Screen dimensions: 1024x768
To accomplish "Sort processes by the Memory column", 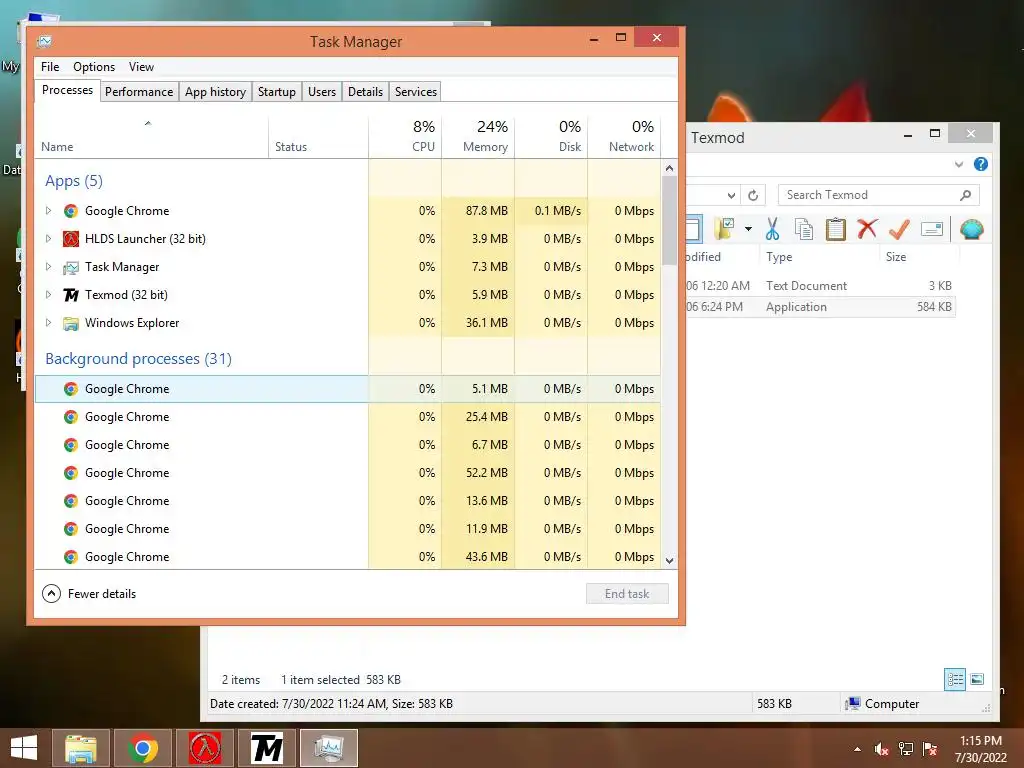I will point(478,136).
